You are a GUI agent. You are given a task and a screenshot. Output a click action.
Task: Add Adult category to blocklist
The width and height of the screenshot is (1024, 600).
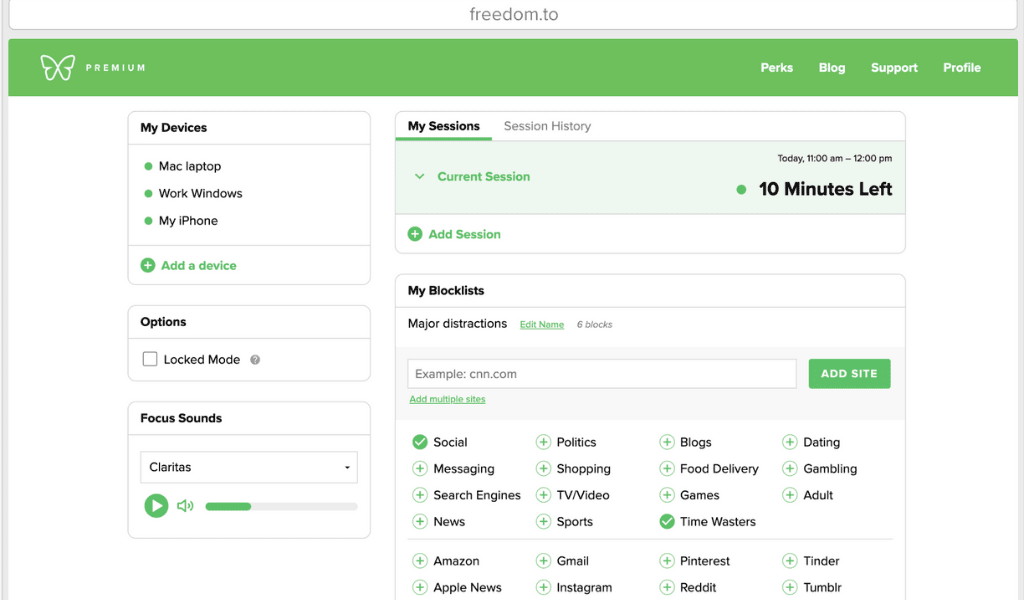pyautogui.click(x=790, y=495)
